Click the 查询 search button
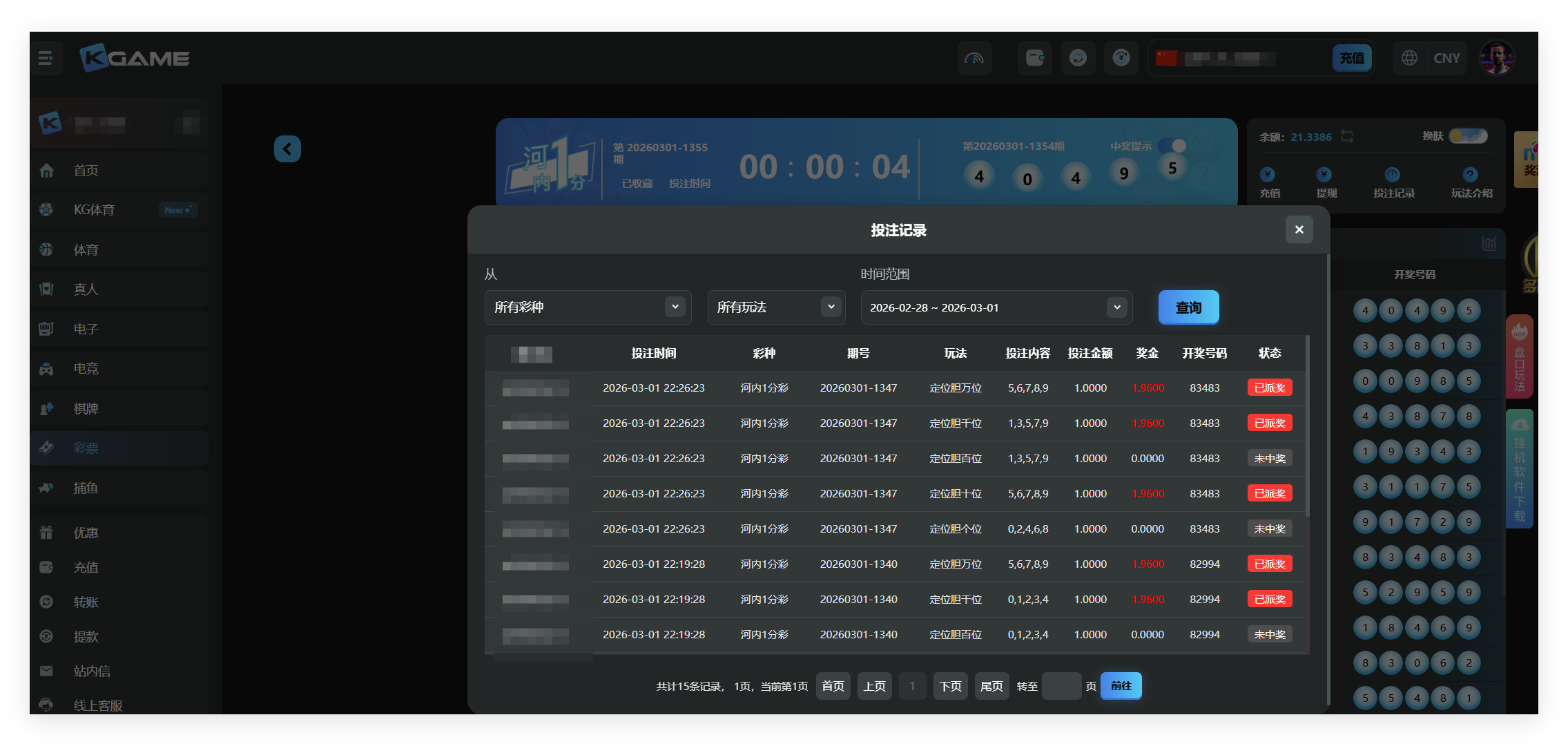 click(1188, 307)
